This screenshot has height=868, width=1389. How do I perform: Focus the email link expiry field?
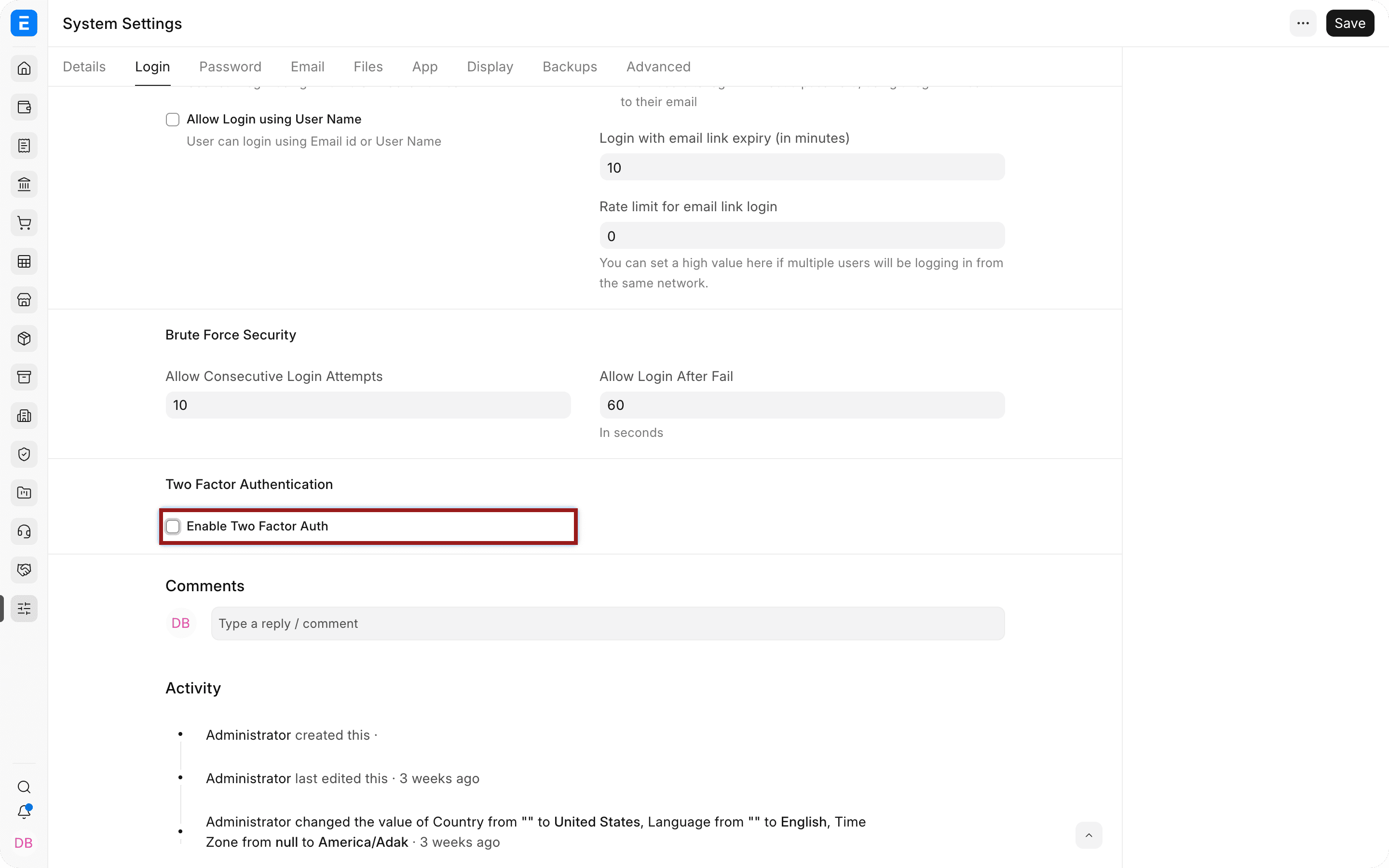coord(802,167)
